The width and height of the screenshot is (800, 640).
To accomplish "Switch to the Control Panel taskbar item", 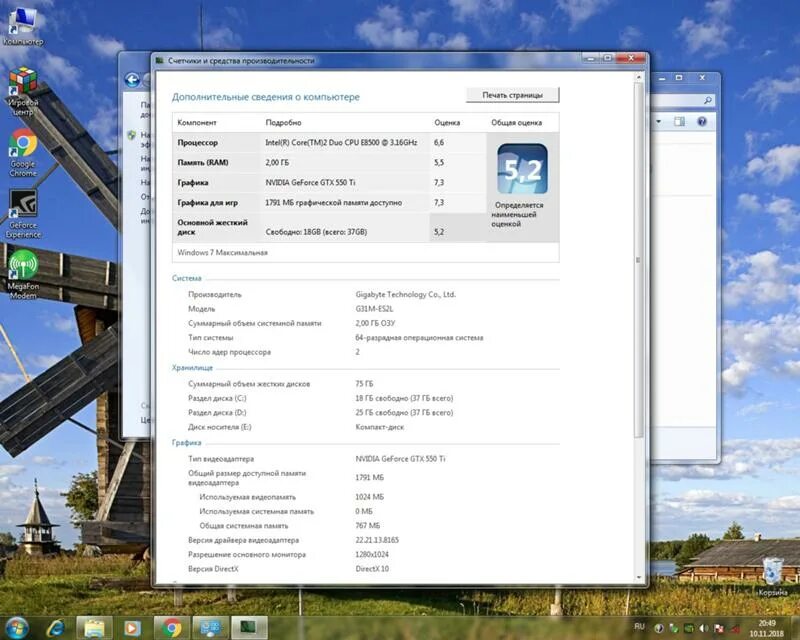I will 210,628.
